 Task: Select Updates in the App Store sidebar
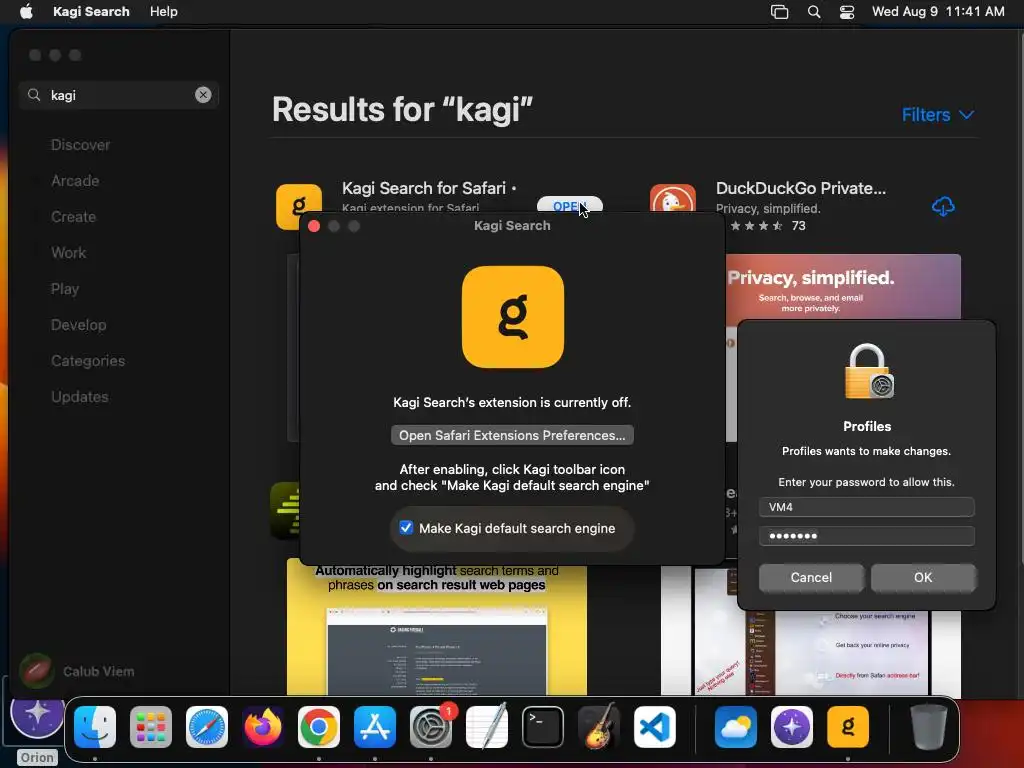pos(80,396)
